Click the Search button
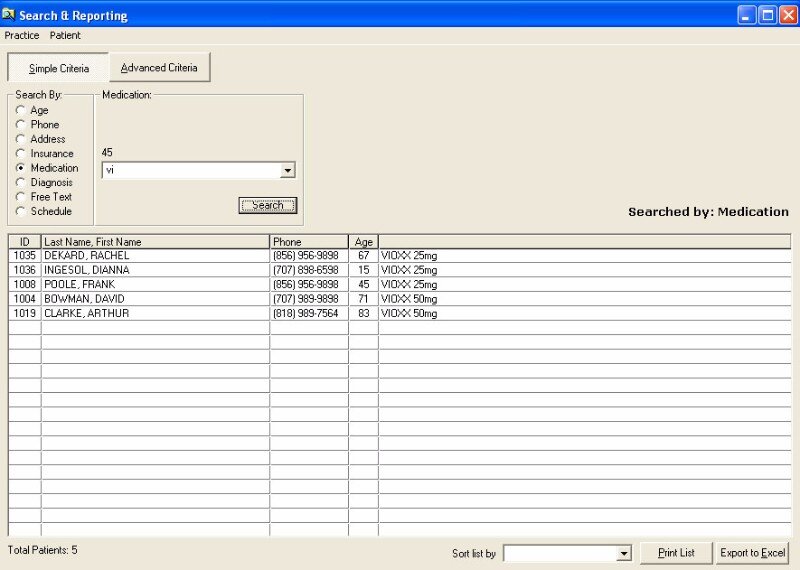800x570 pixels. pyautogui.click(x=267, y=205)
